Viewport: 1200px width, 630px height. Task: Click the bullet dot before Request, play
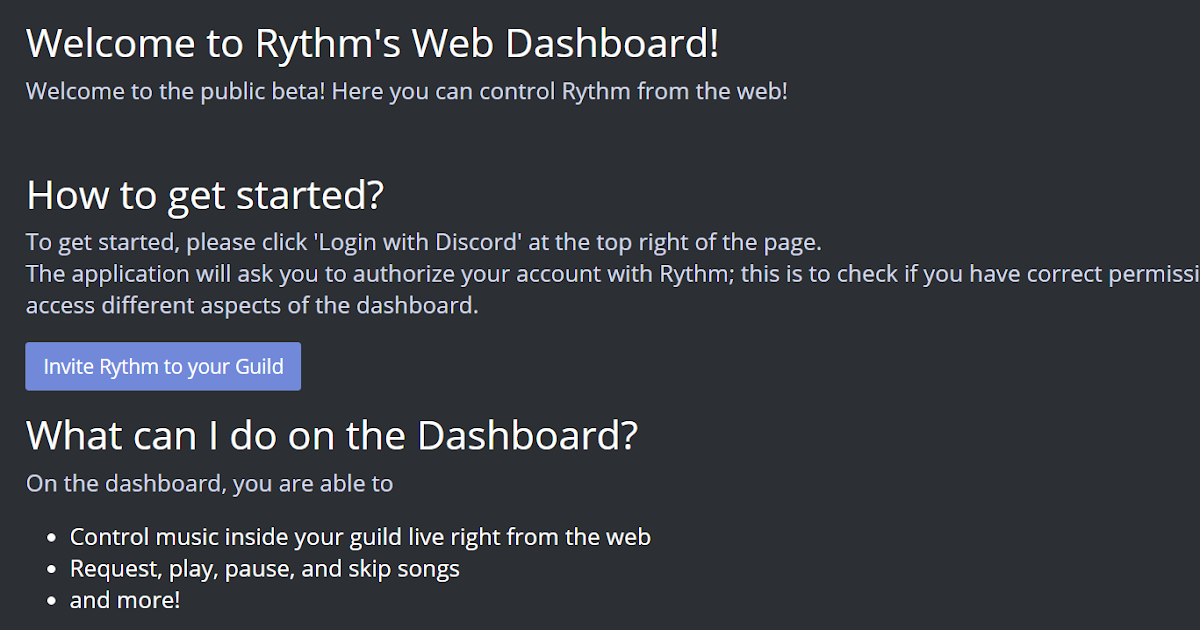pos(52,570)
